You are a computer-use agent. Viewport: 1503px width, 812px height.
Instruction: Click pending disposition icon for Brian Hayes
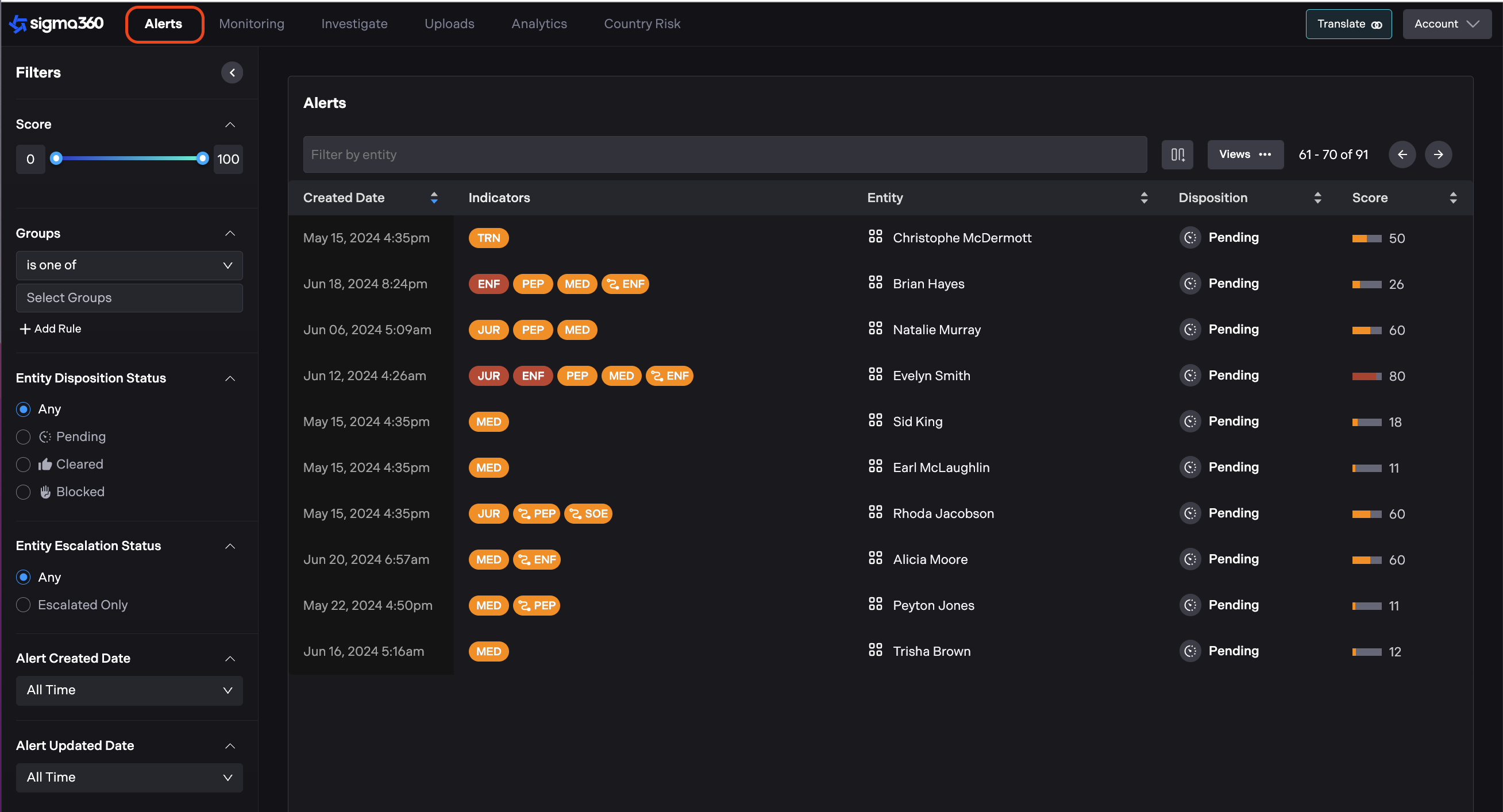(1190, 284)
